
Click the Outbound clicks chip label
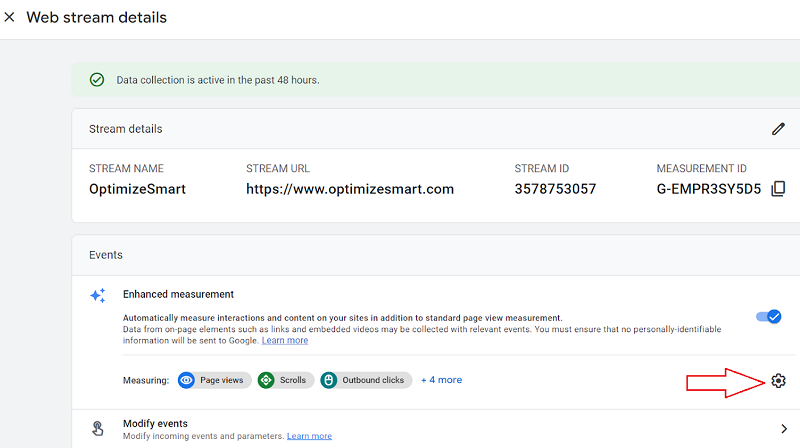pos(373,380)
